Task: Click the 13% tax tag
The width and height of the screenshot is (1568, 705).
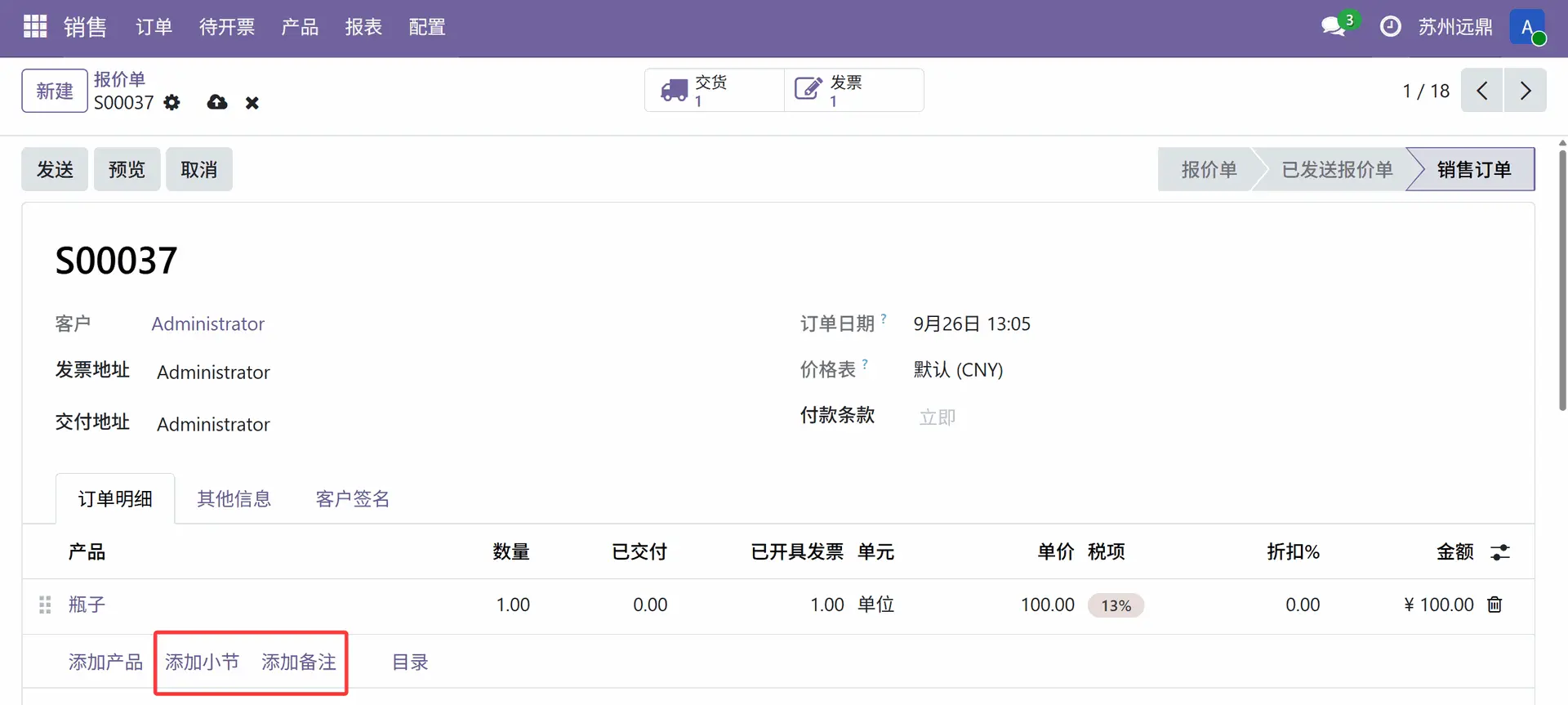Action: tap(1116, 605)
